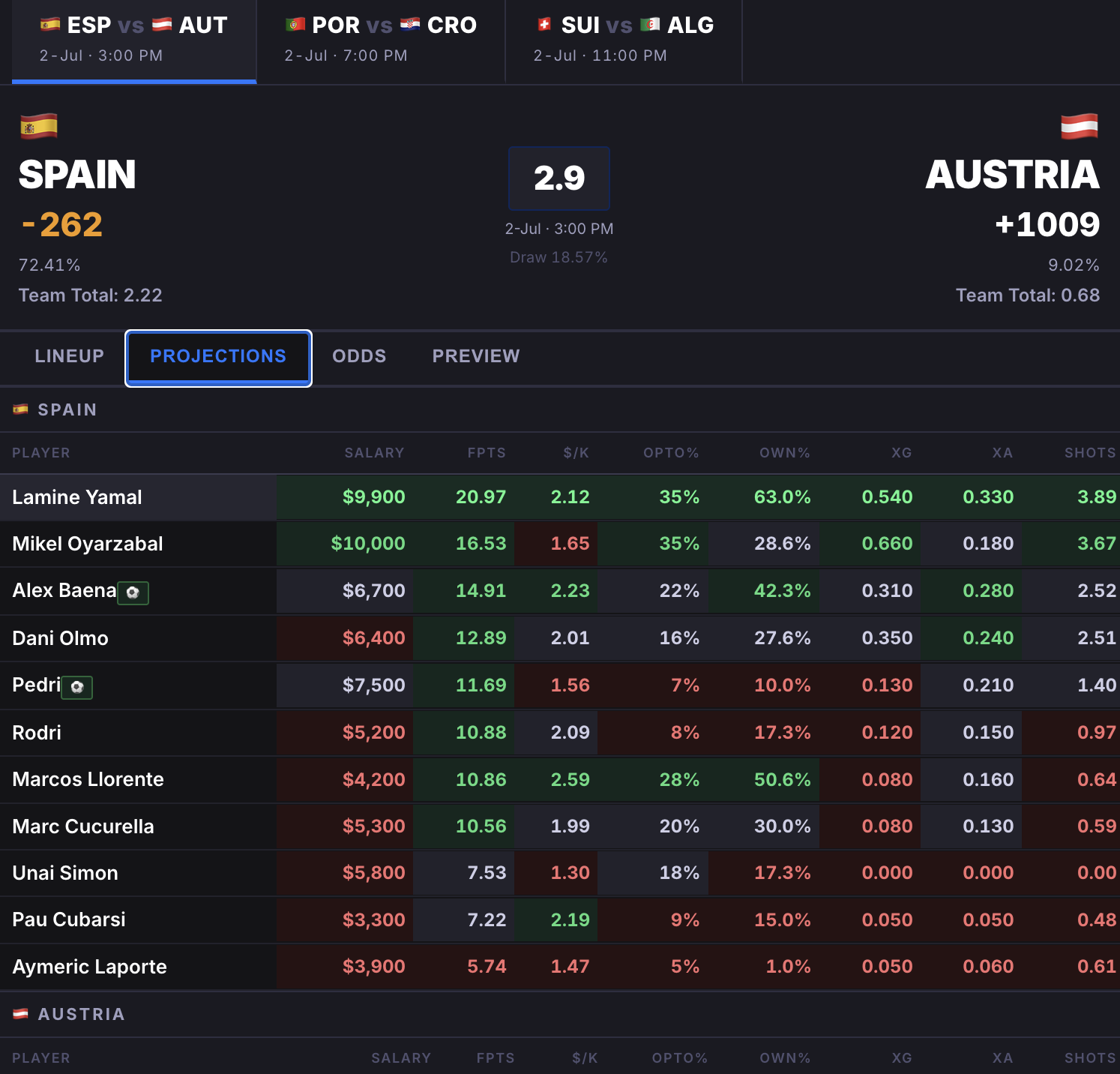Switch to the POR vs CRO match
Viewport: 1120px width, 1074px height.
coord(381,40)
